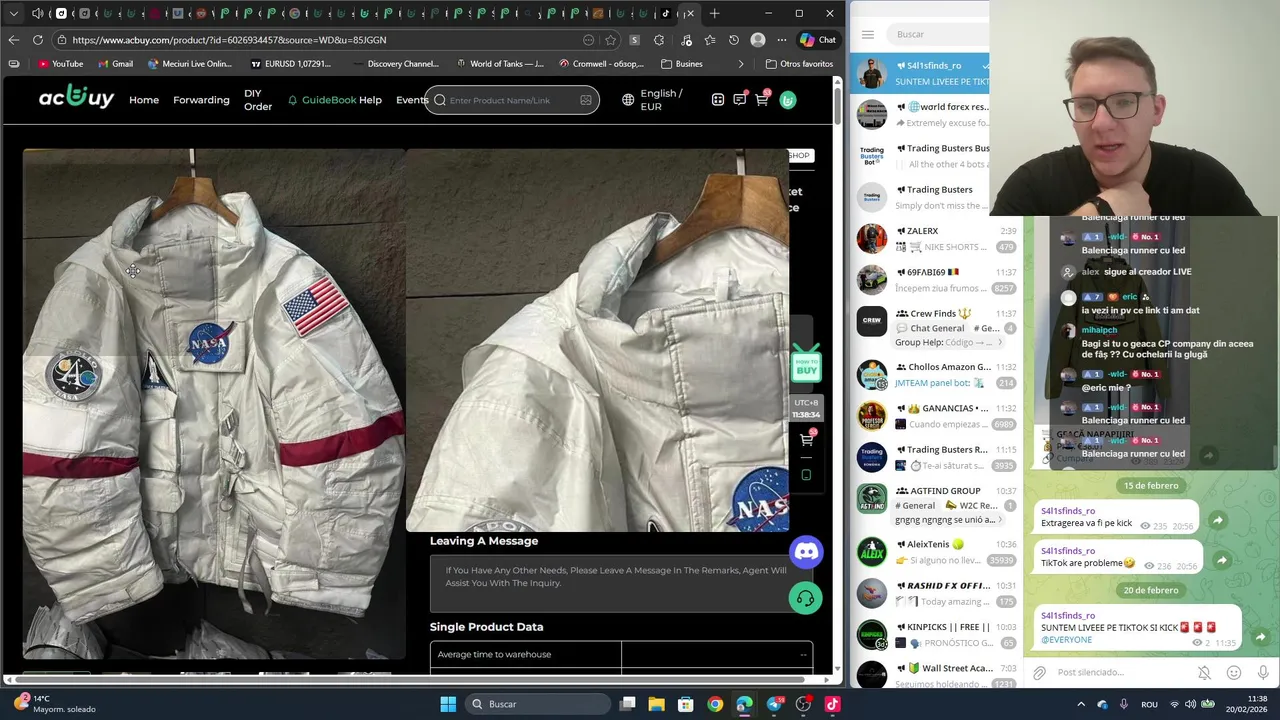Open the AleixTenis channel chat
The width and height of the screenshot is (1280, 720).
click(x=935, y=552)
